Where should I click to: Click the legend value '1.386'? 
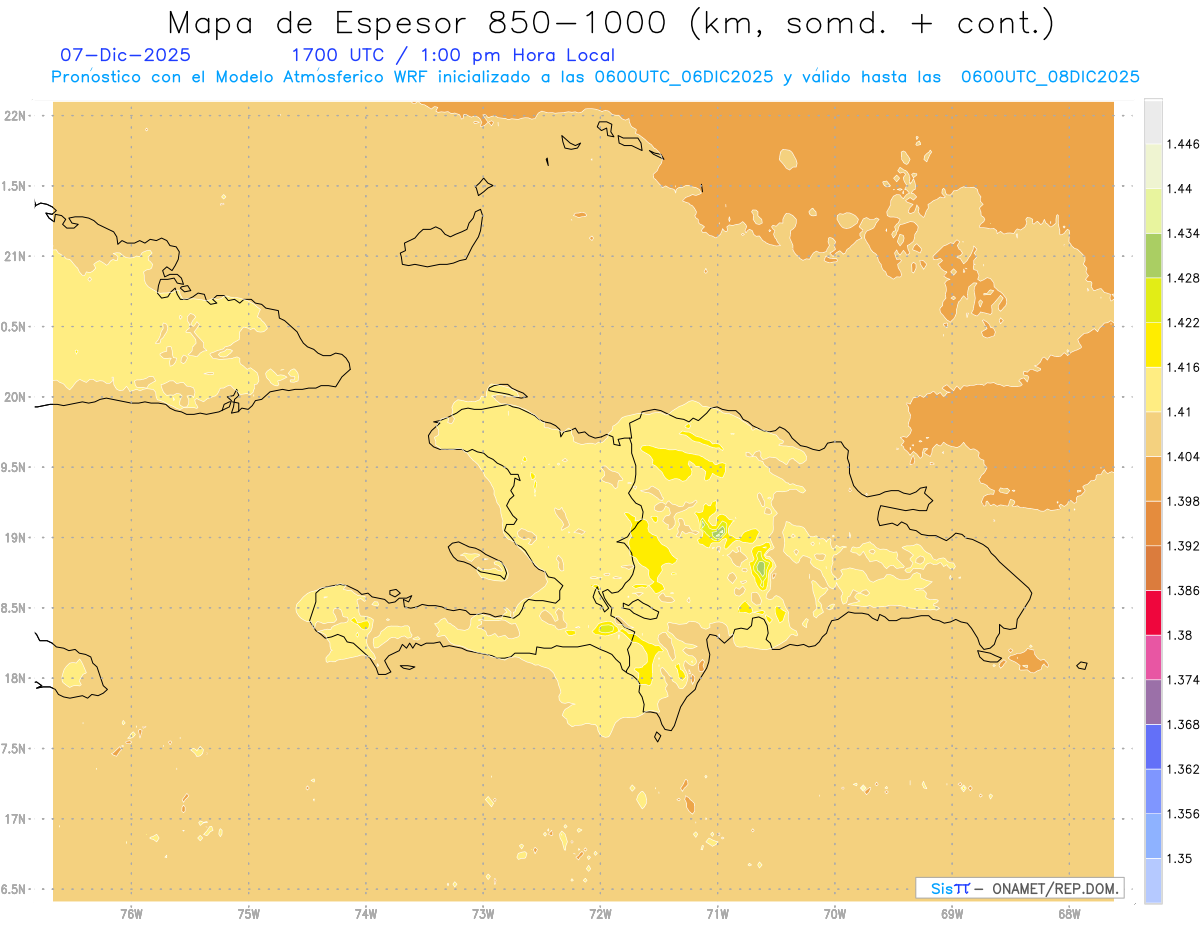coord(1184,590)
